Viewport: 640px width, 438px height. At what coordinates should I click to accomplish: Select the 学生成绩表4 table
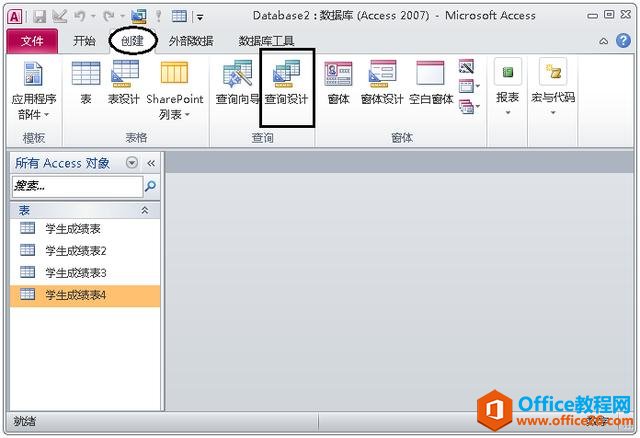(x=85, y=295)
